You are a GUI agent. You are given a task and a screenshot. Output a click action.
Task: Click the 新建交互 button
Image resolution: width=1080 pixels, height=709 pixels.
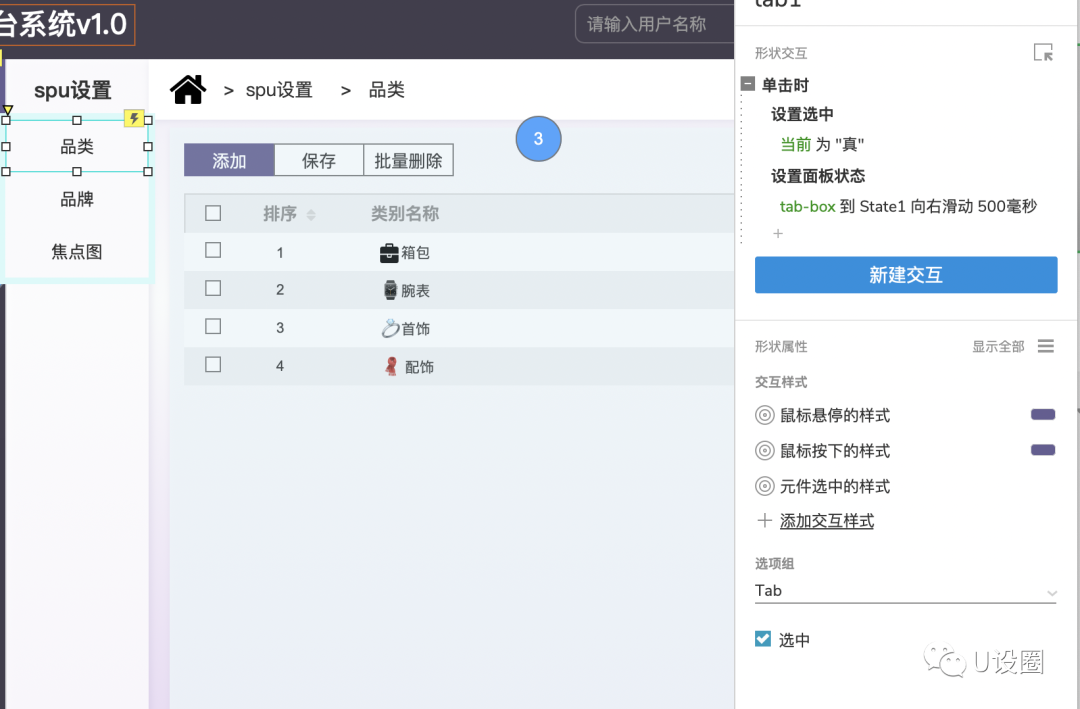[905, 274]
